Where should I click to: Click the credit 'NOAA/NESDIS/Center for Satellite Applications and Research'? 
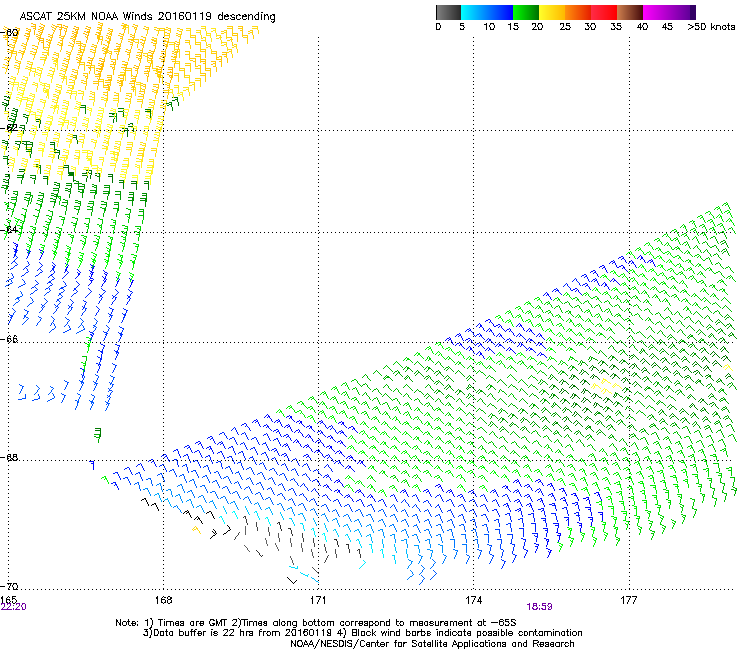432,644
